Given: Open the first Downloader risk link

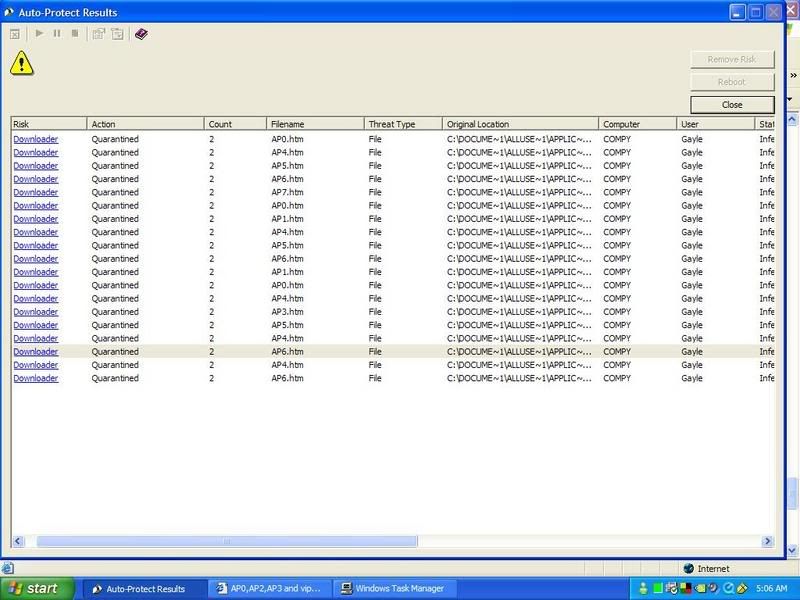Looking at the screenshot, I should coord(35,139).
